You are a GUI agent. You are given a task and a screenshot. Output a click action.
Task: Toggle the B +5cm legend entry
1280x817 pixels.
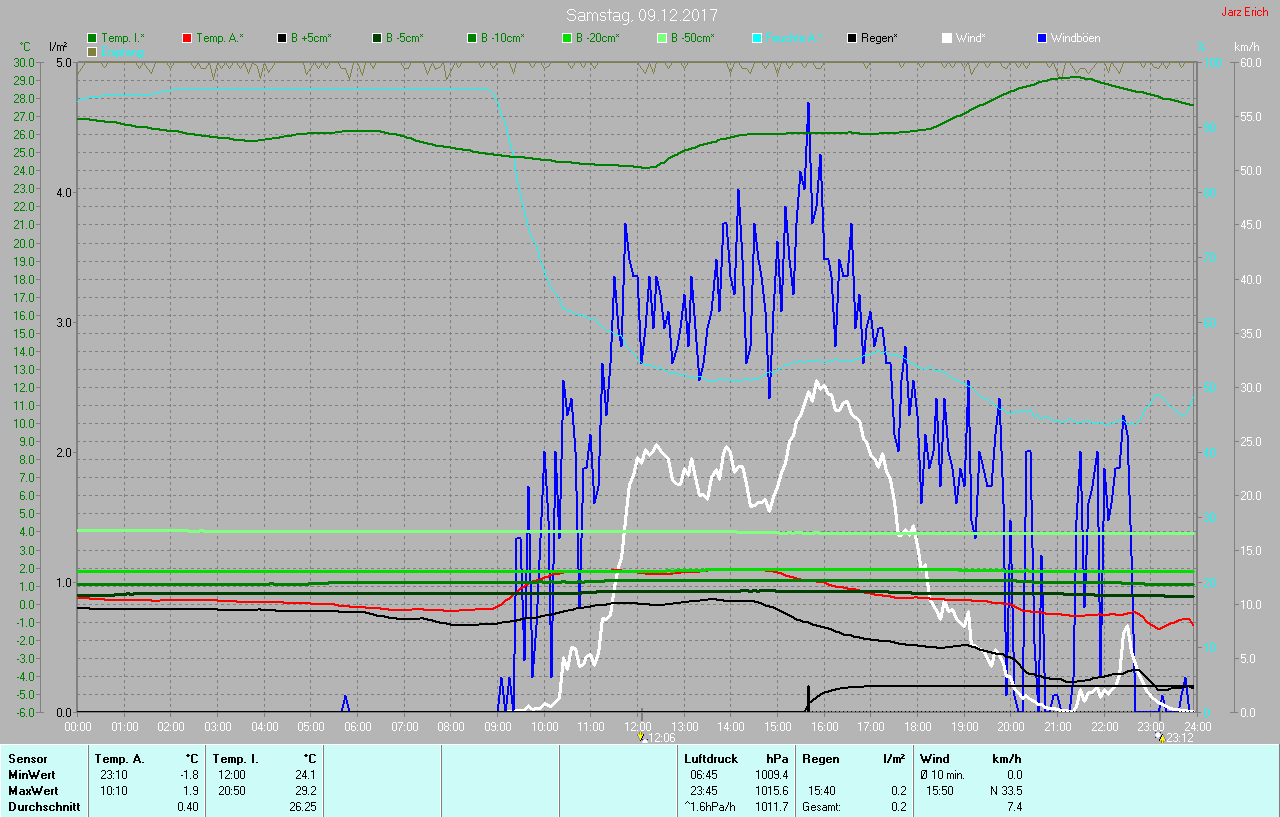pos(283,38)
